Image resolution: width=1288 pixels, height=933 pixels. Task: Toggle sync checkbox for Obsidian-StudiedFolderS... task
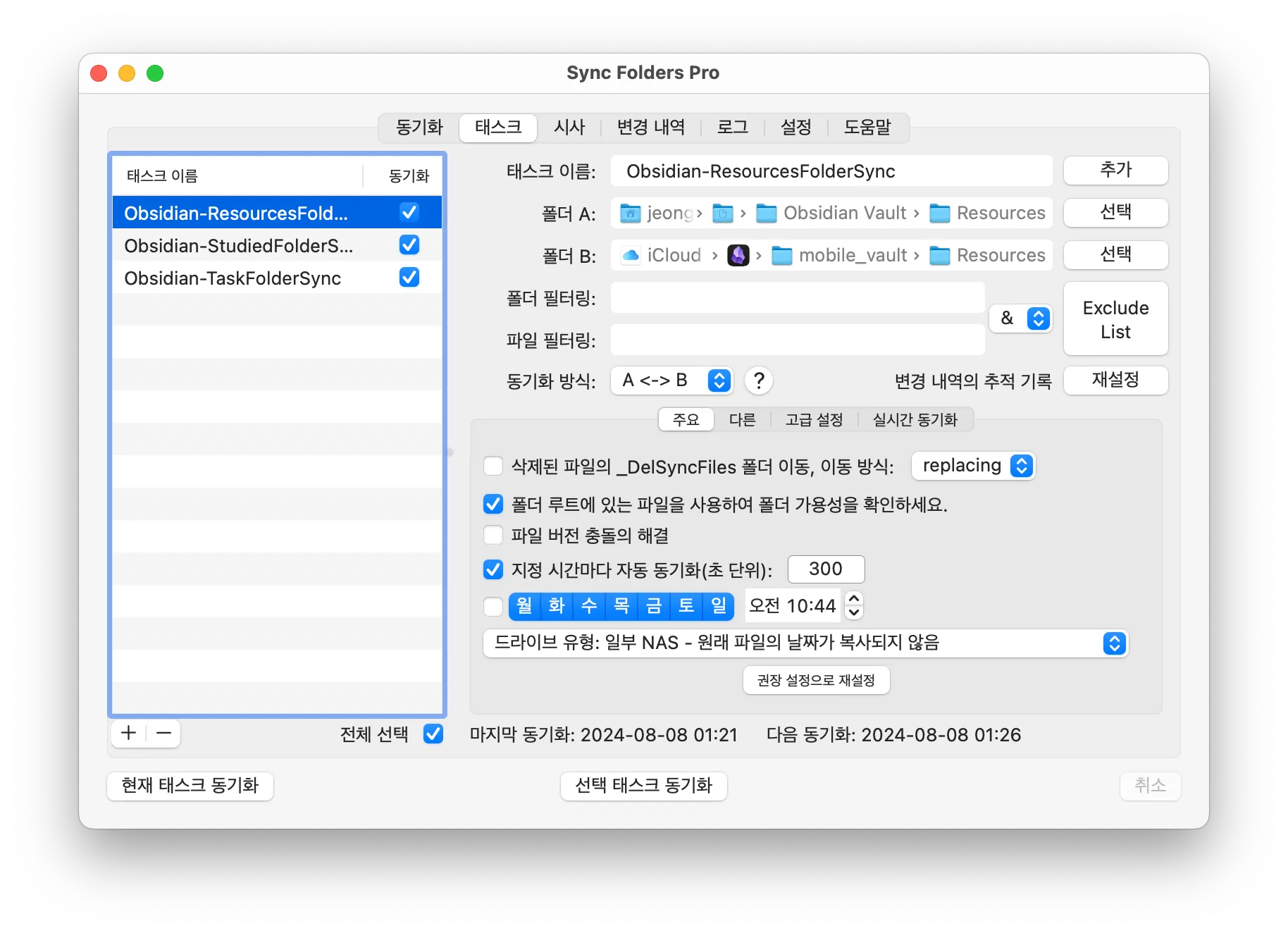pos(409,245)
